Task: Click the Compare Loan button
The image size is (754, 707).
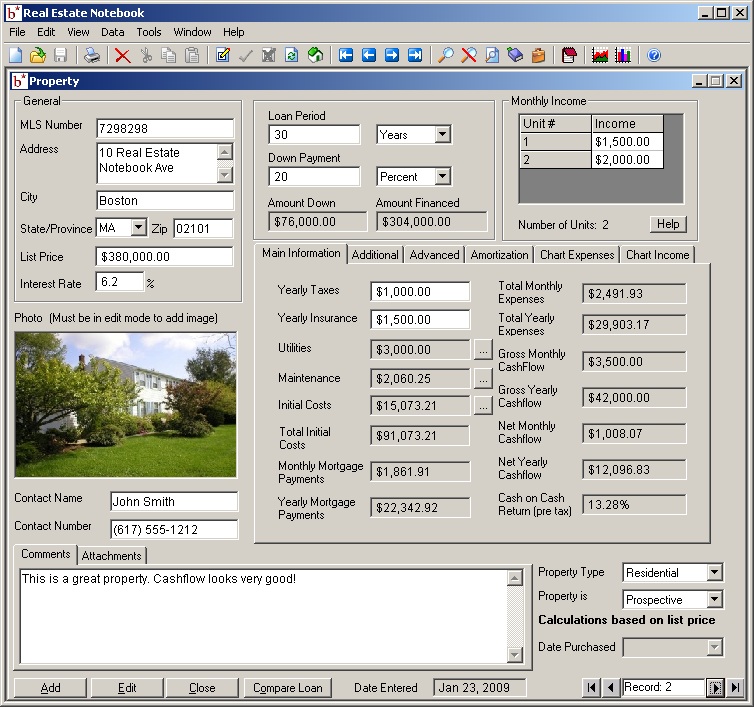Action: [x=288, y=688]
